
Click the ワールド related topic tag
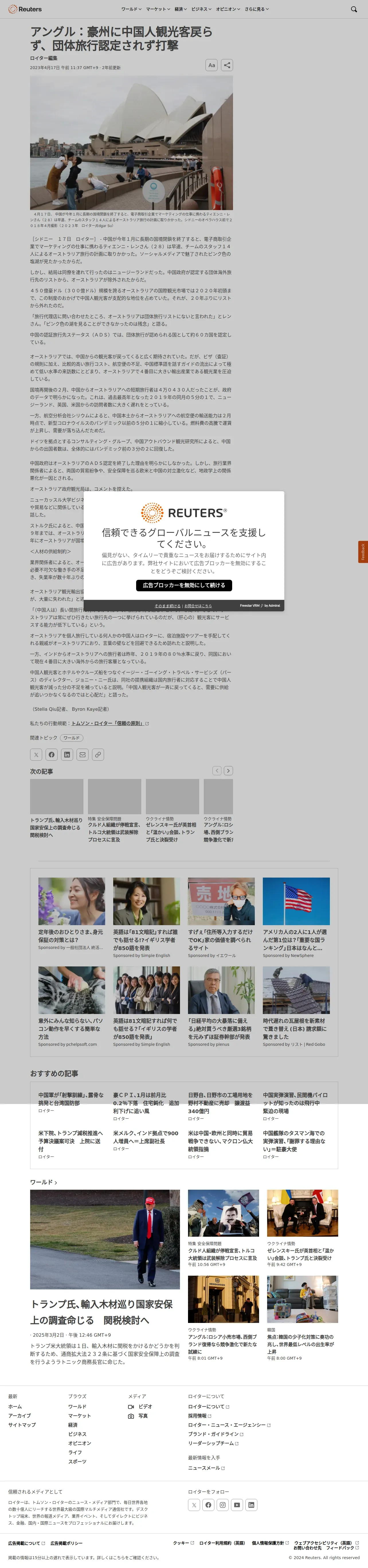click(x=71, y=738)
